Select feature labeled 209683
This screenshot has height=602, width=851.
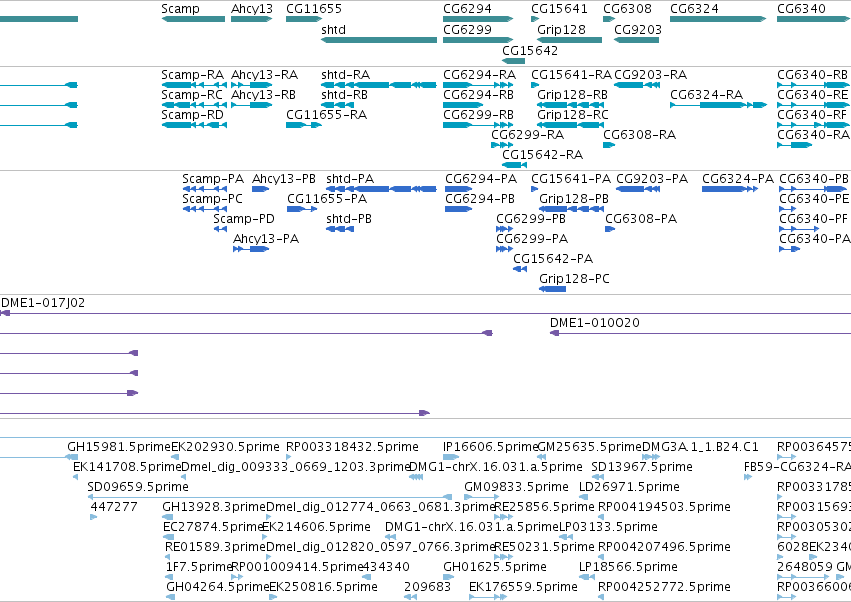tap(428, 587)
